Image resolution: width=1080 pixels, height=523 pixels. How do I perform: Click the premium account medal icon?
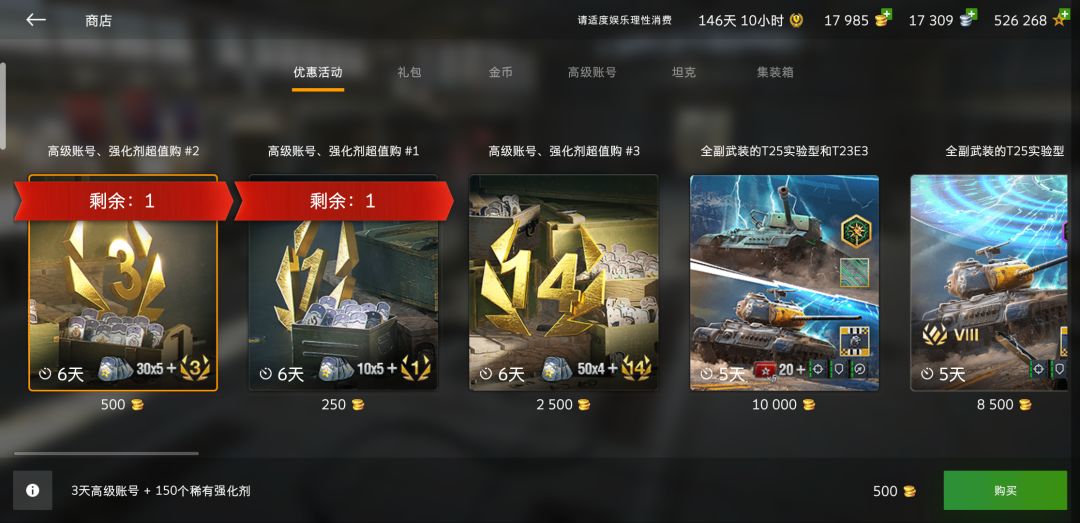(796, 20)
